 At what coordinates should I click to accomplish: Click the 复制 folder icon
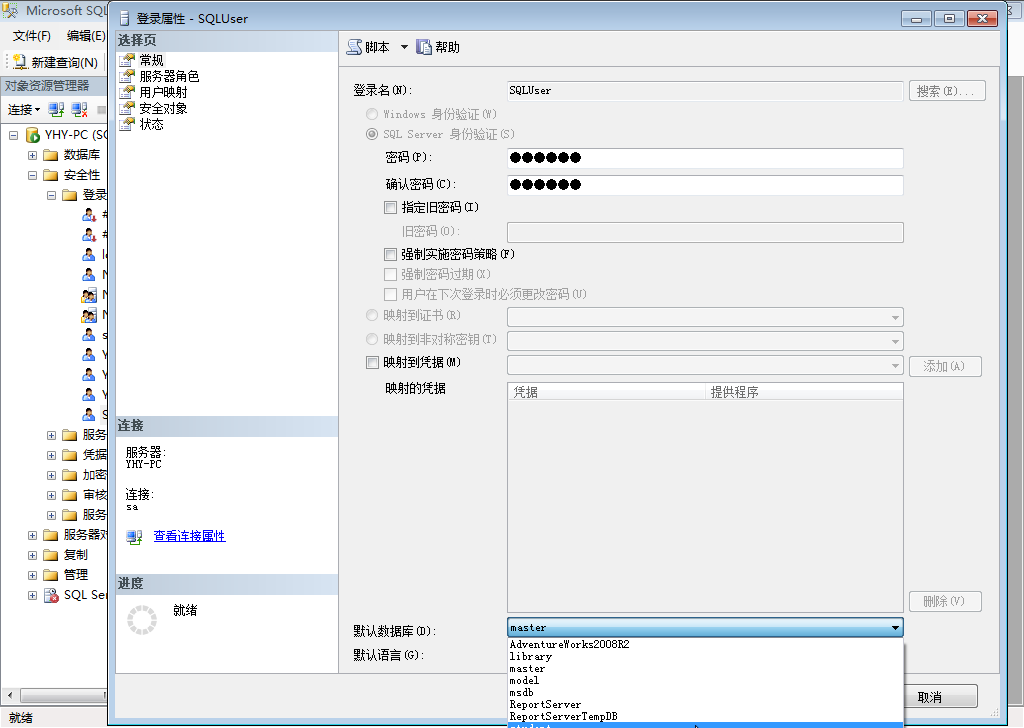tap(51, 555)
